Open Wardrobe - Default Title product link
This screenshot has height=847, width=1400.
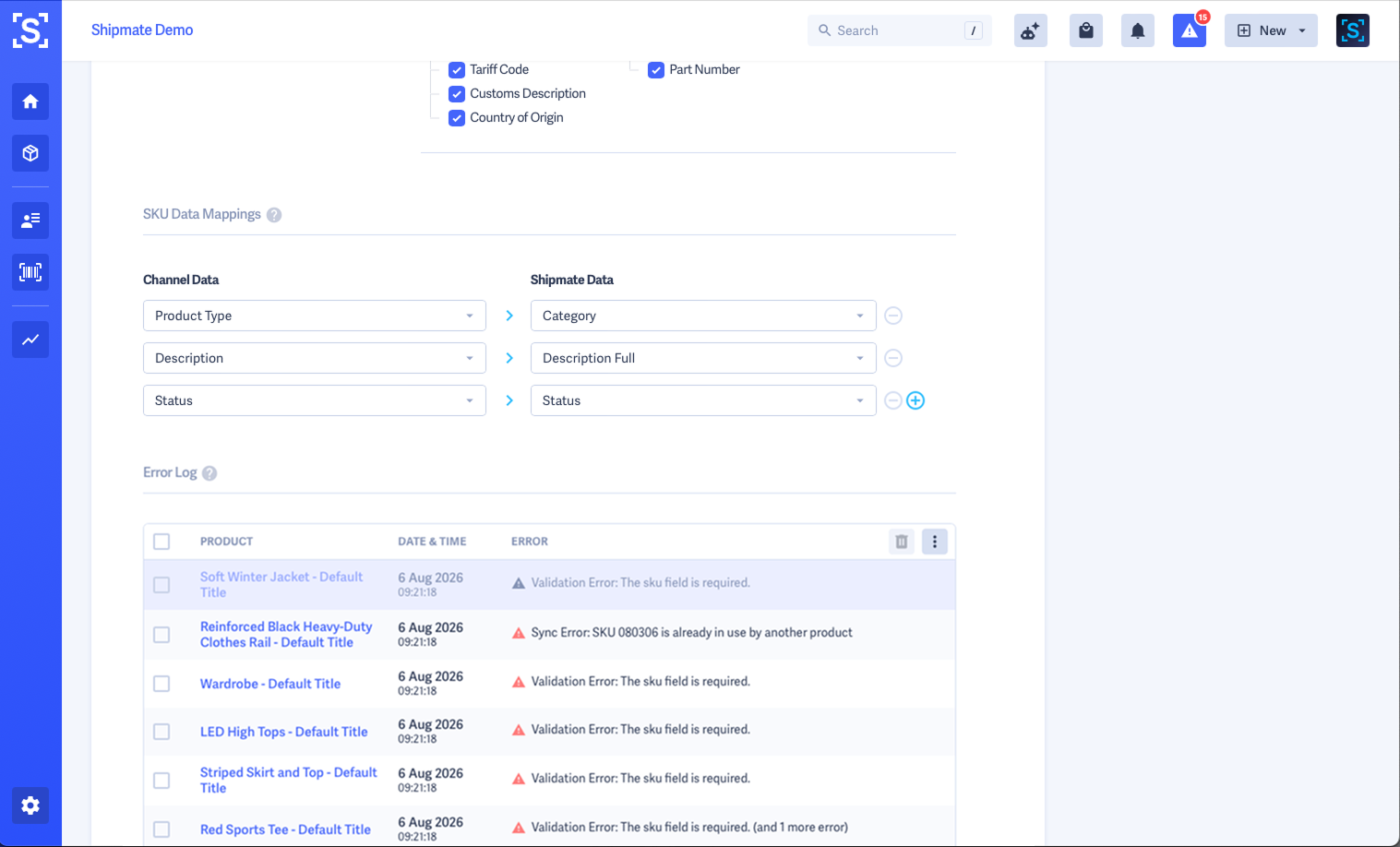pos(270,684)
